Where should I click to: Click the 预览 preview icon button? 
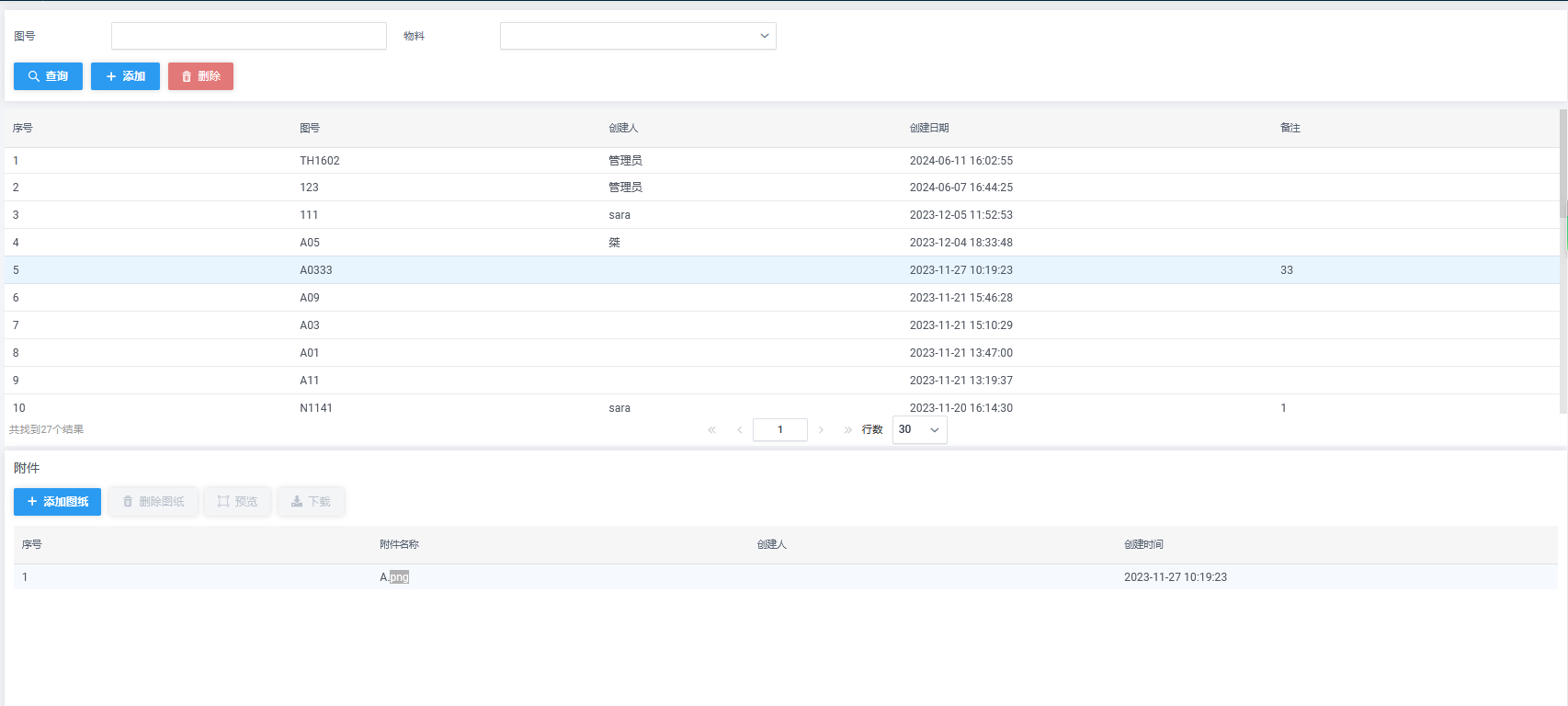237,502
